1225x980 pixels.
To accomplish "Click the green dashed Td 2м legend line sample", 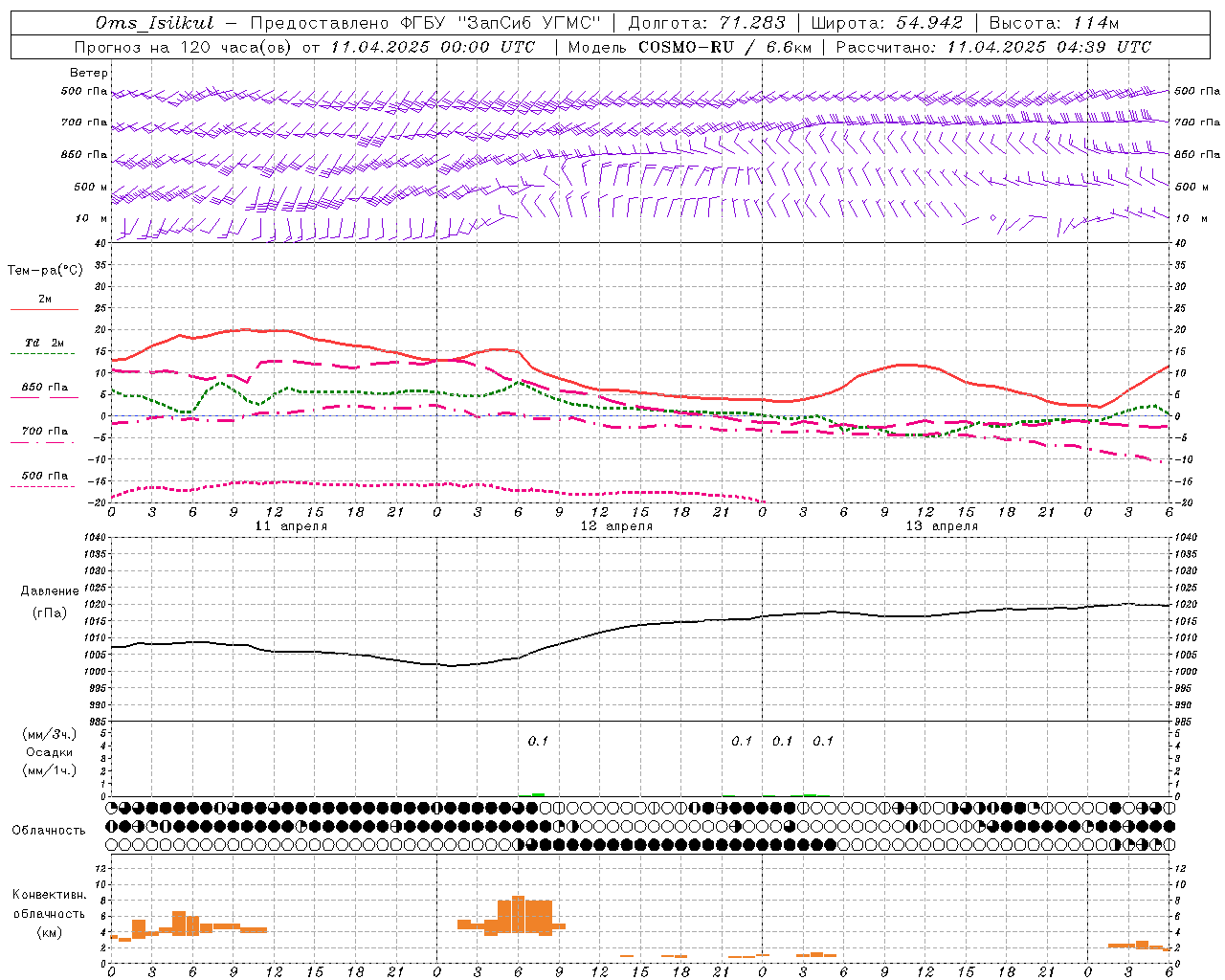I will [42, 354].
